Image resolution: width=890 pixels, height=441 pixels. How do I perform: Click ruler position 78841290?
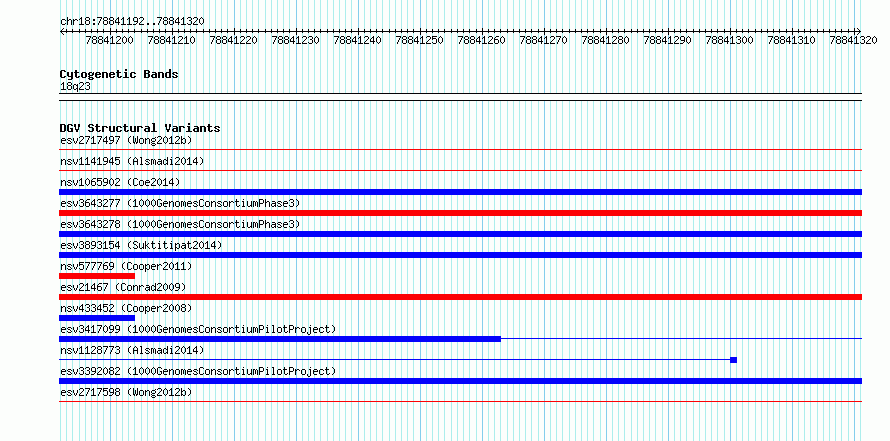pos(668,40)
